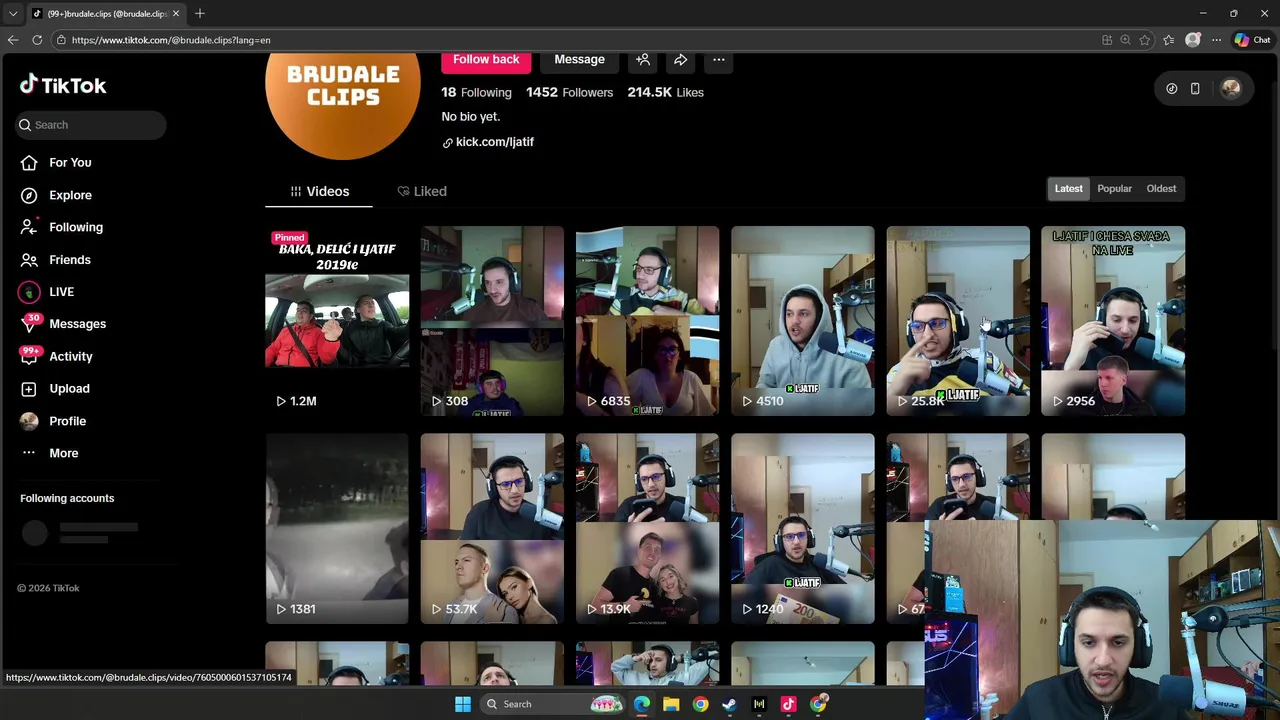Screen dimensions: 1280x720
Task: Click the TikTok sidebar search field
Action: (91, 125)
